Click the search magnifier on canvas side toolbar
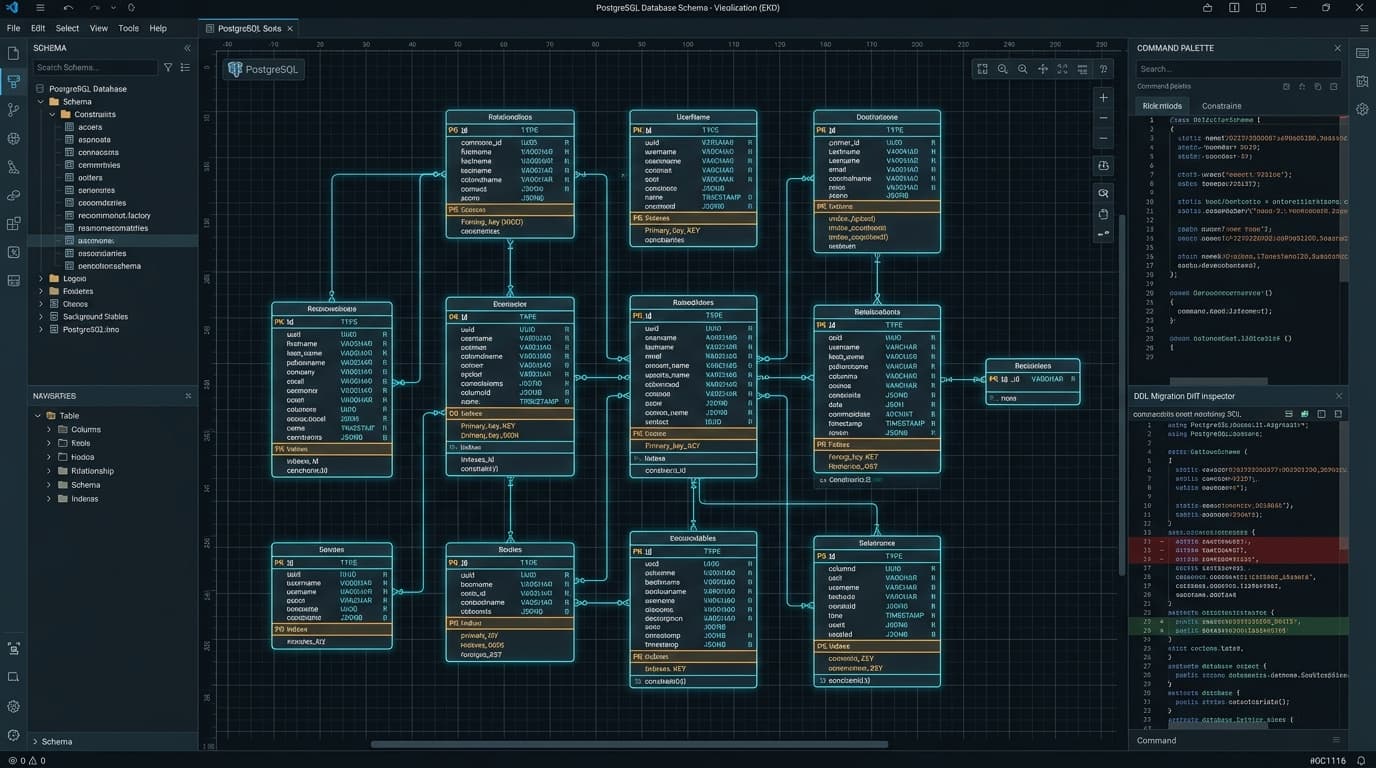The height and width of the screenshot is (768, 1376). pyautogui.click(x=1103, y=193)
